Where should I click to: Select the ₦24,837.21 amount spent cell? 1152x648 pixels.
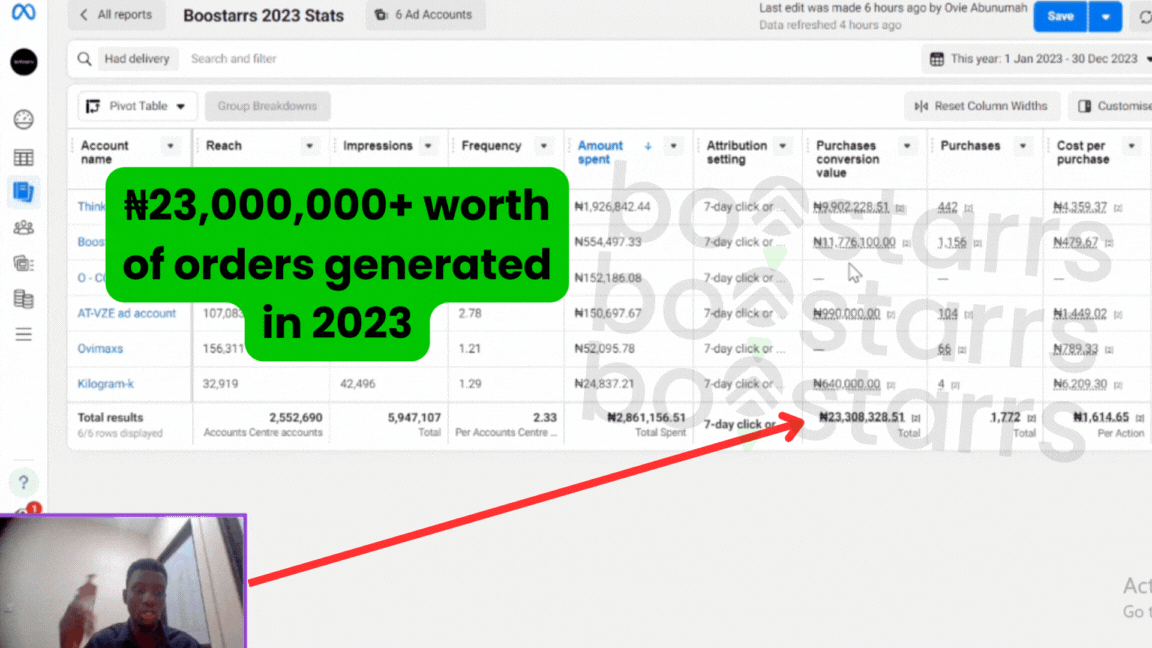pos(605,384)
